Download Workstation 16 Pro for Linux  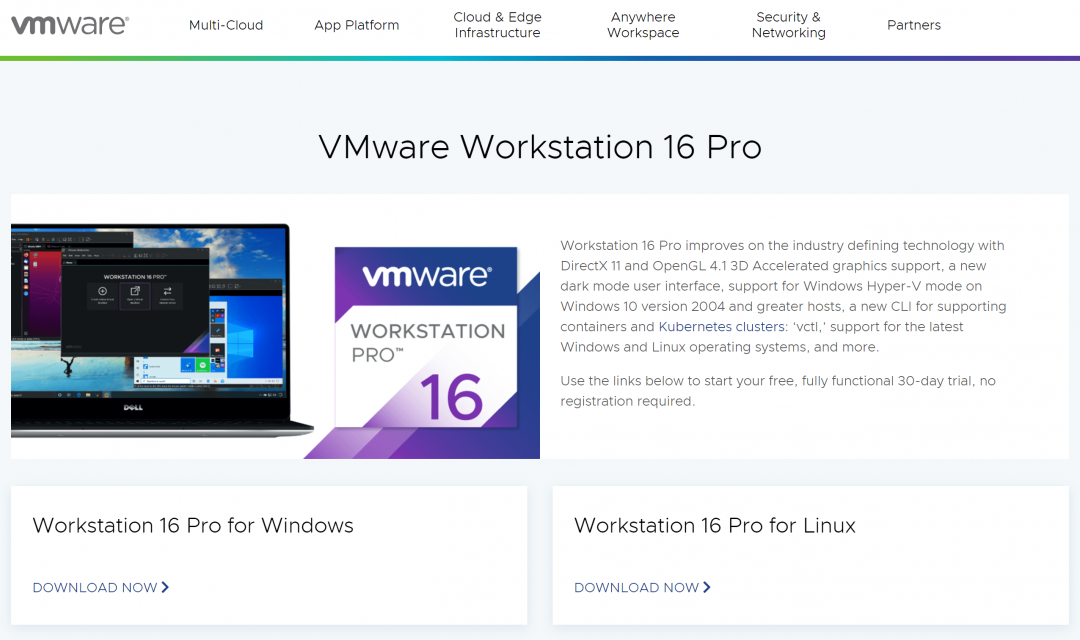pyautogui.click(x=635, y=588)
